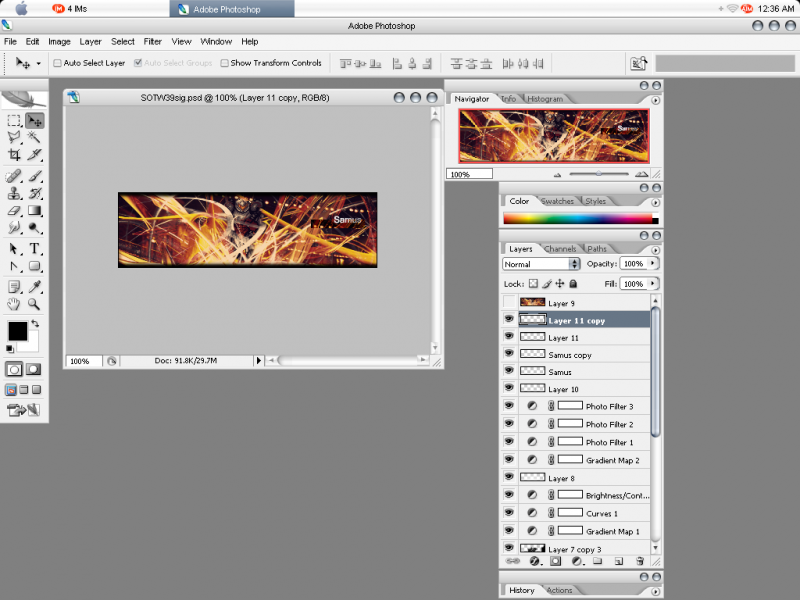Select the History Brush tool

pos(35,193)
